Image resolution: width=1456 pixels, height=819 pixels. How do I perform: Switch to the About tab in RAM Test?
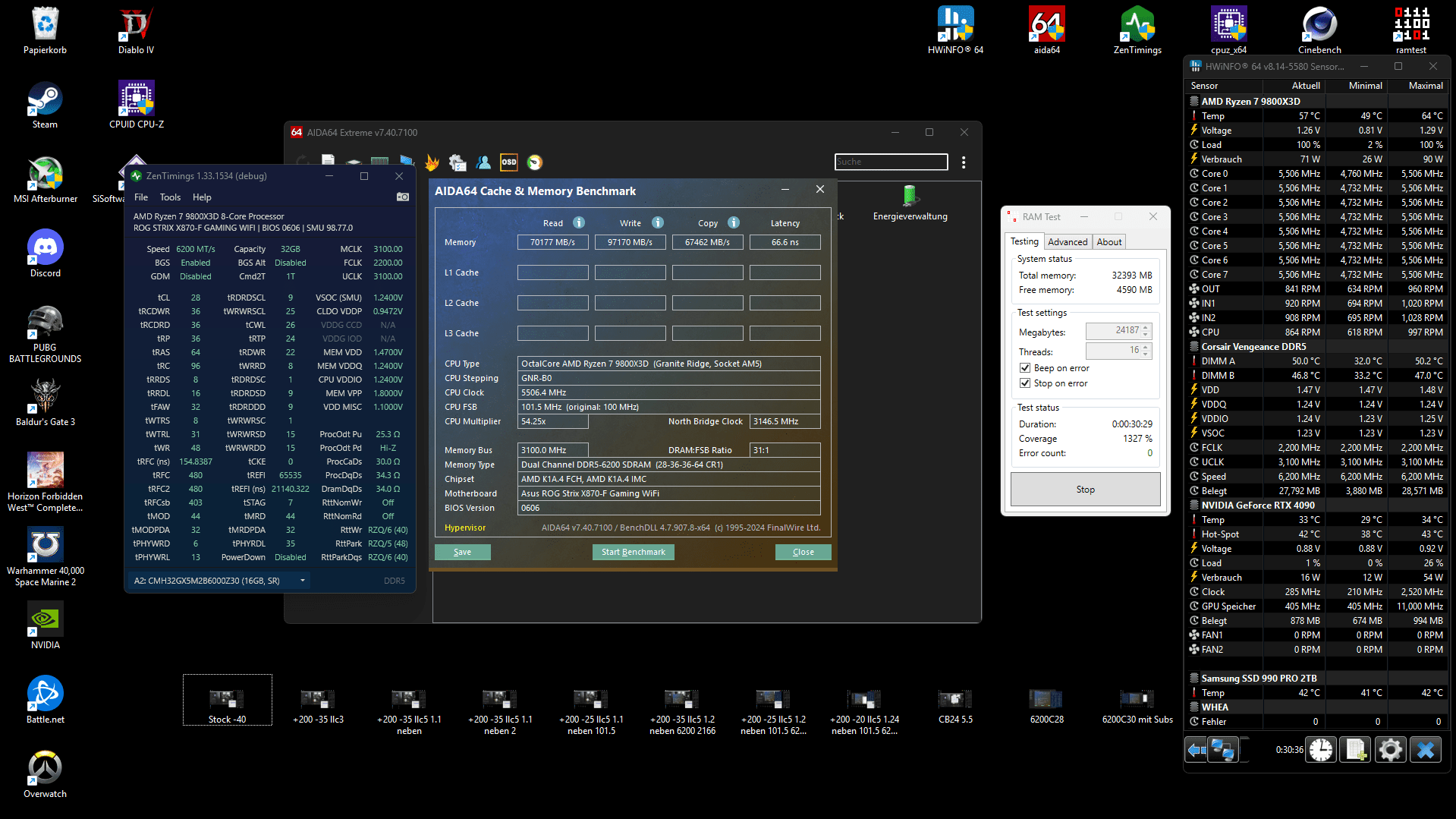coord(1109,241)
